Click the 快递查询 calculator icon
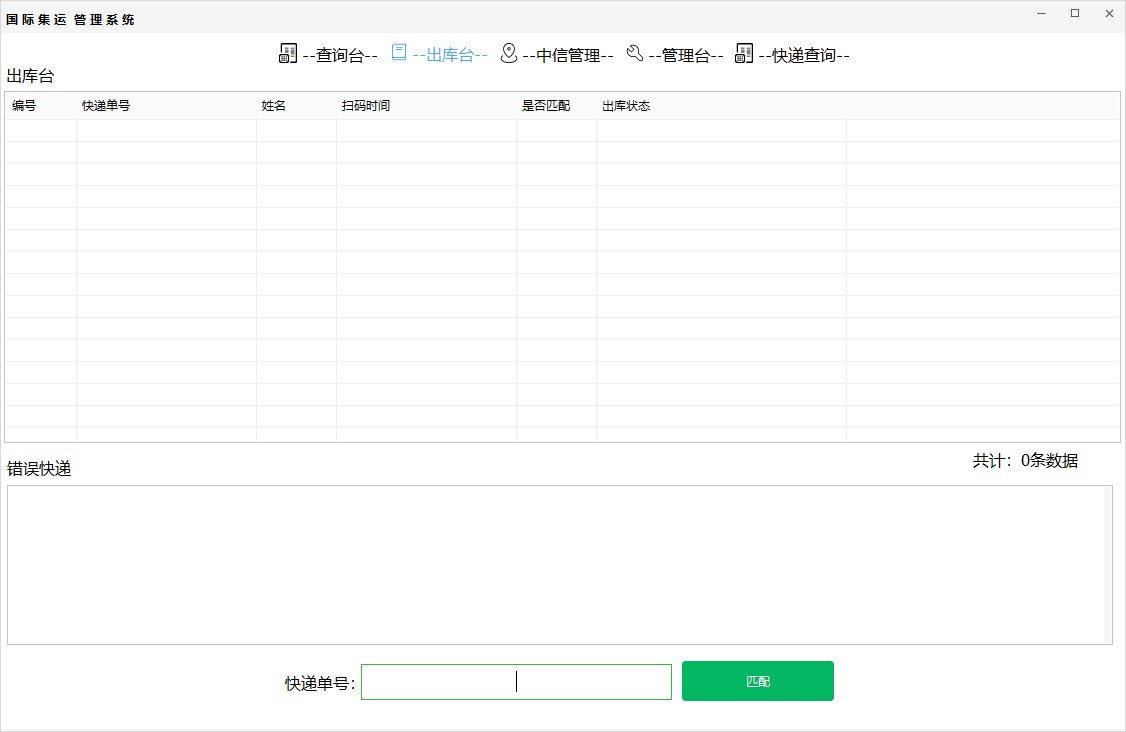The height and width of the screenshot is (732, 1126). (x=744, y=53)
